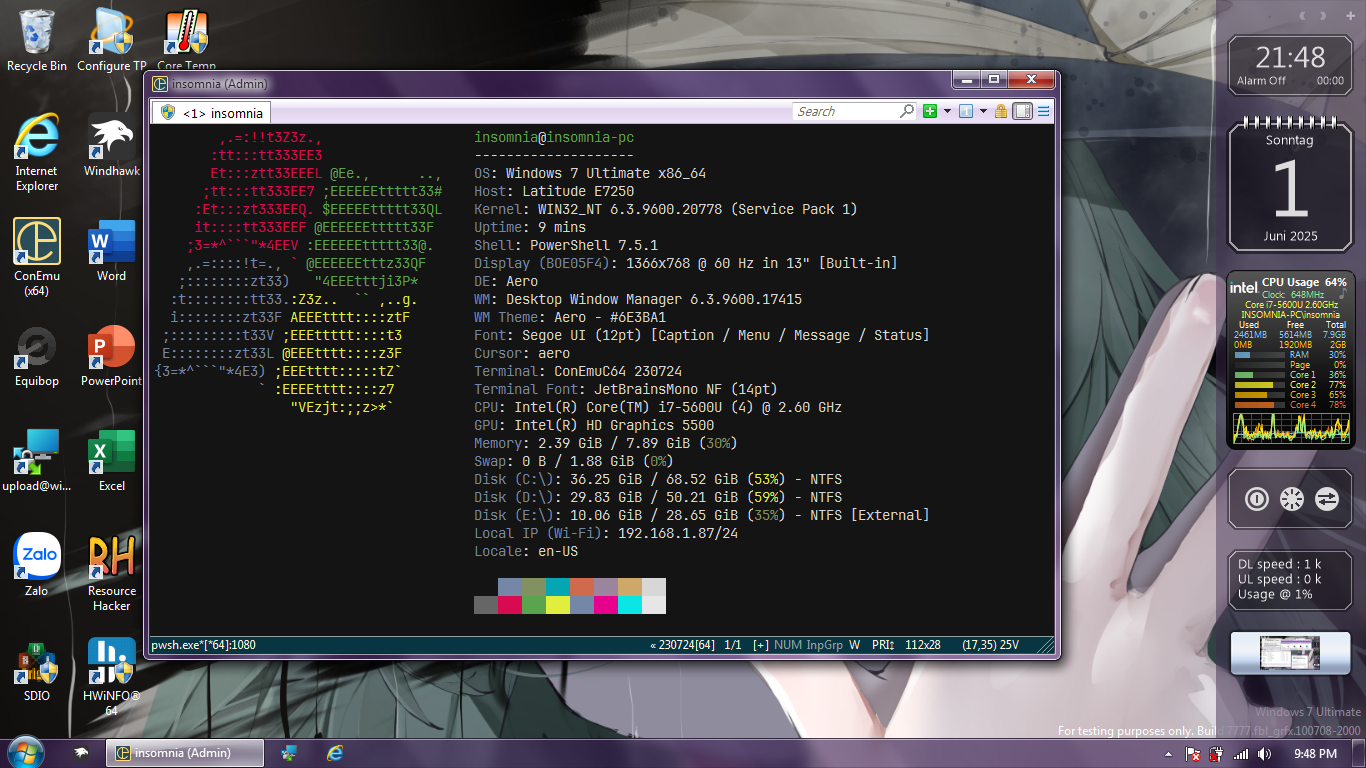Open the Windows Start button
The image size is (1366, 768).
pos(25,752)
